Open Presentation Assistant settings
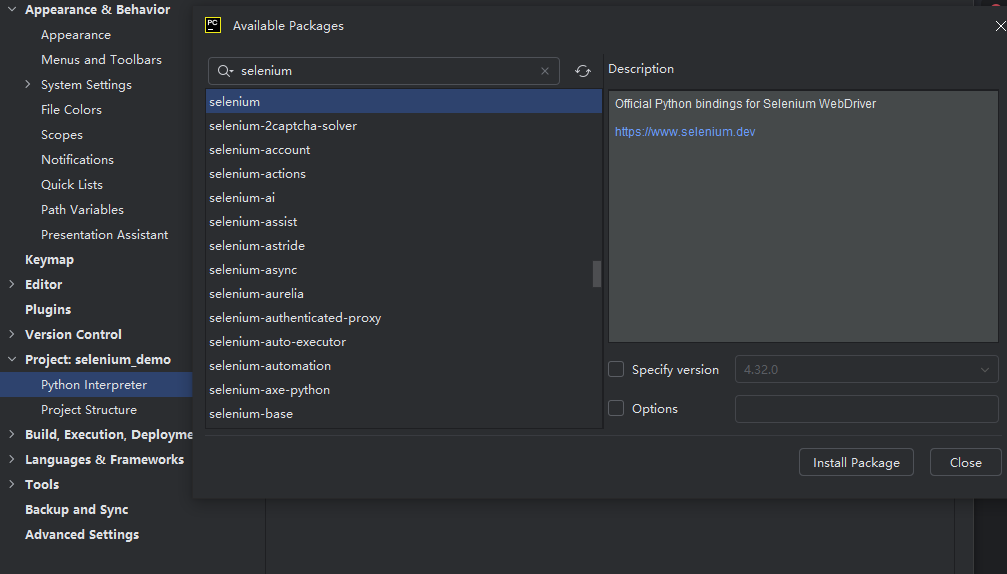This screenshot has width=1007, height=574. click(105, 234)
